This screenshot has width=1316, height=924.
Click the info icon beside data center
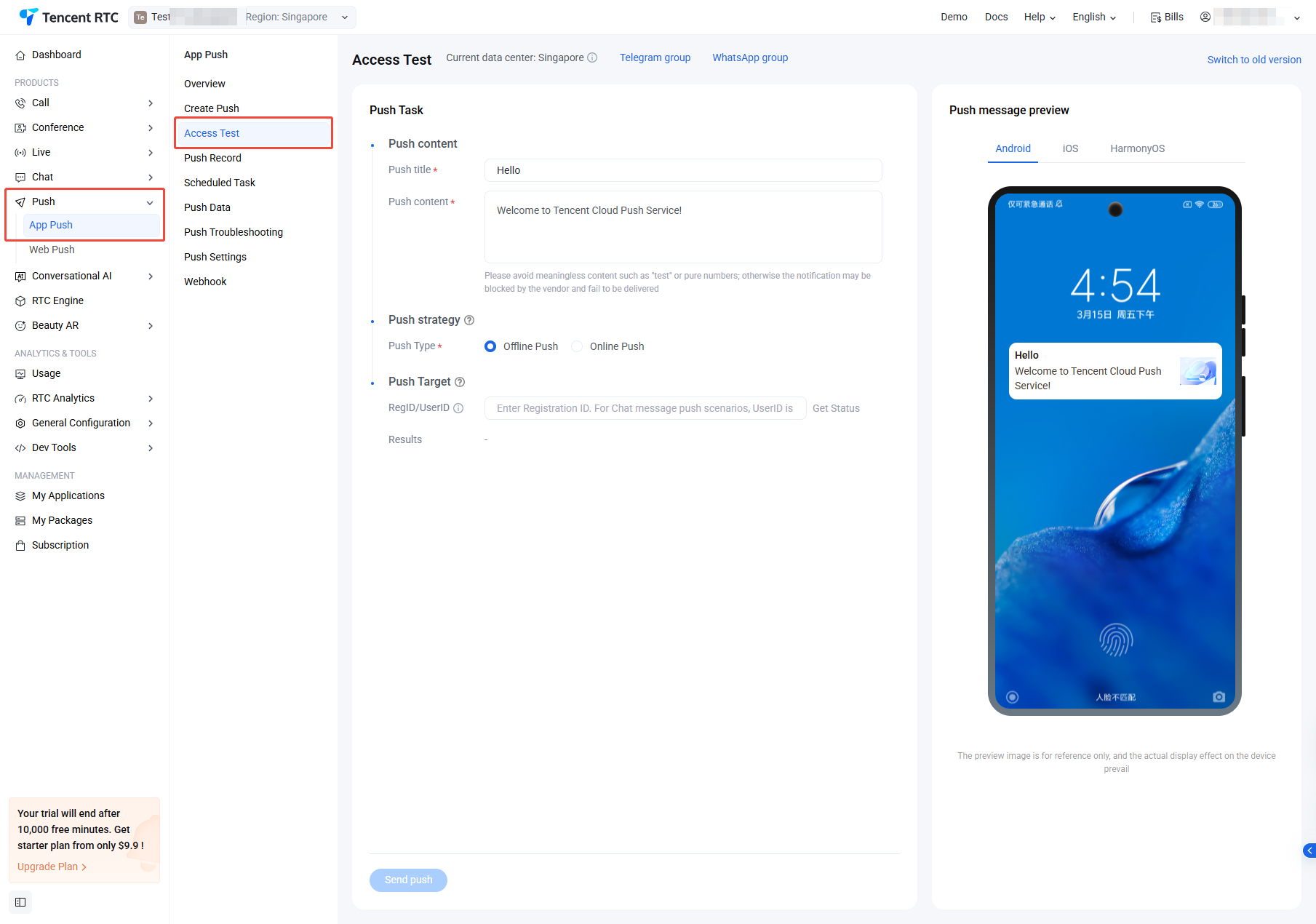pyautogui.click(x=592, y=57)
